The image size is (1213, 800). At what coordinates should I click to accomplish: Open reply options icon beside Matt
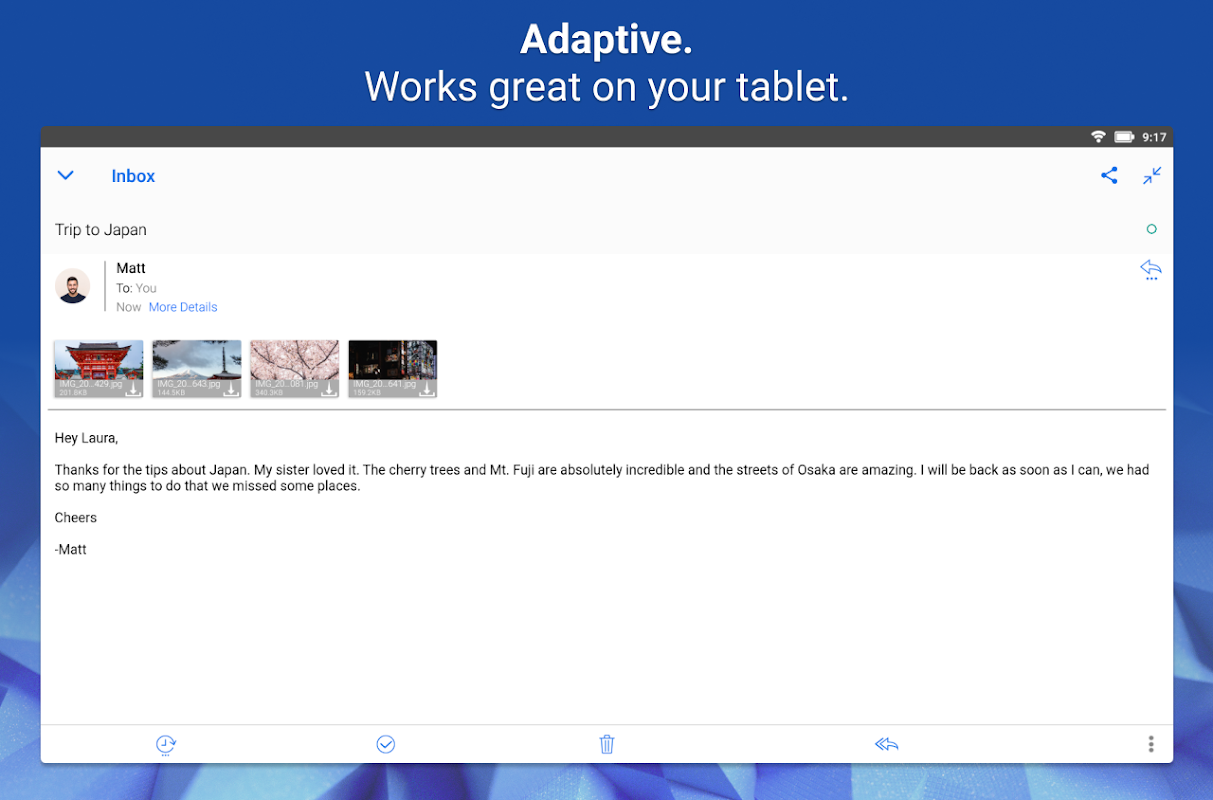click(1151, 269)
